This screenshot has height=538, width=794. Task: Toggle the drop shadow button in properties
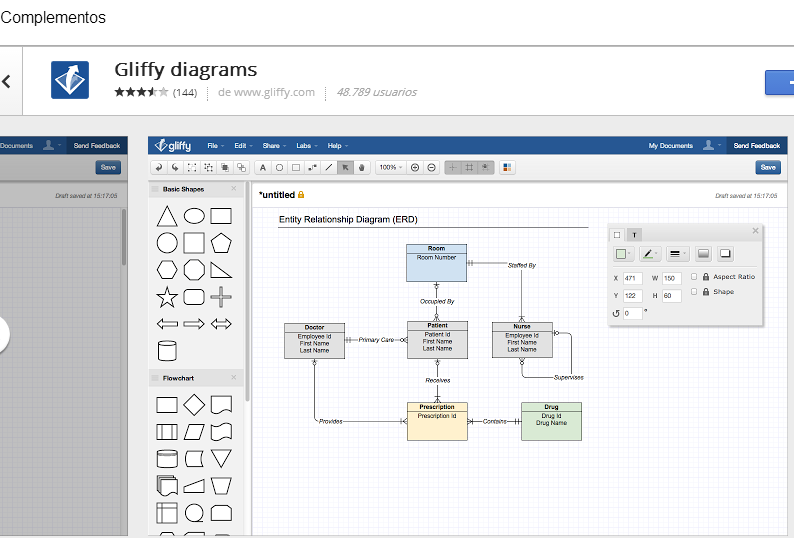[725, 254]
